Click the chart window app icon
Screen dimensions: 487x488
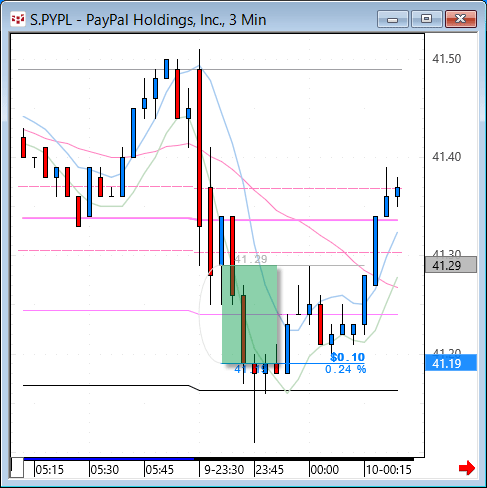18,19
